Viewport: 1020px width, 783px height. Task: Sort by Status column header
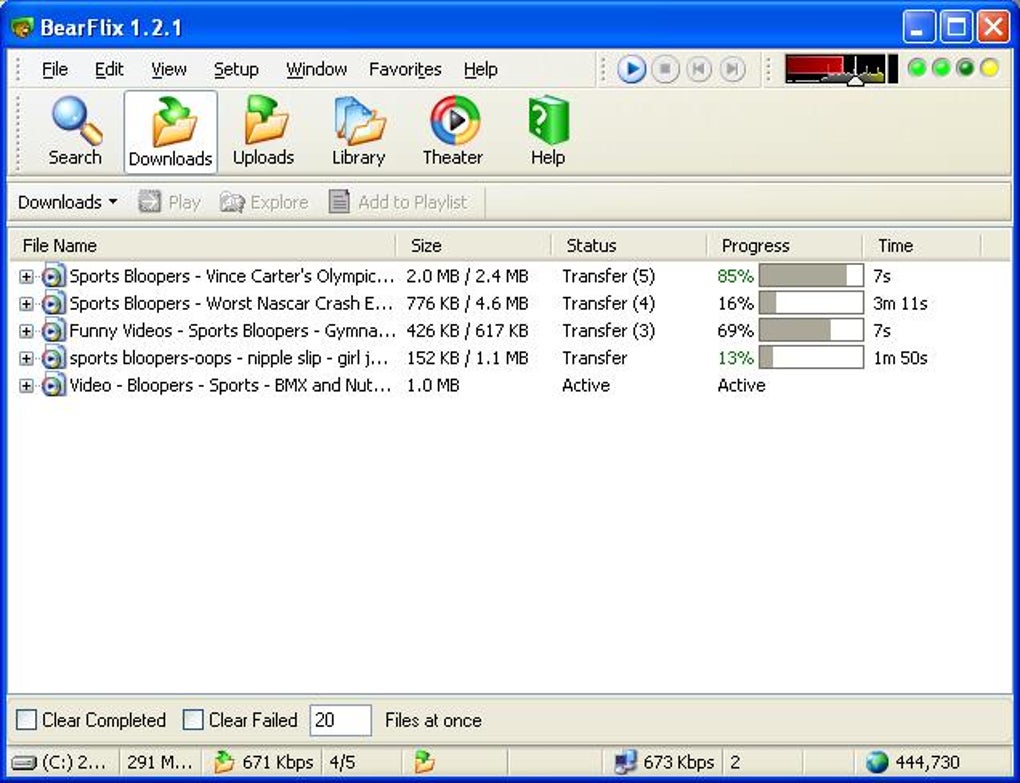(629, 246)
